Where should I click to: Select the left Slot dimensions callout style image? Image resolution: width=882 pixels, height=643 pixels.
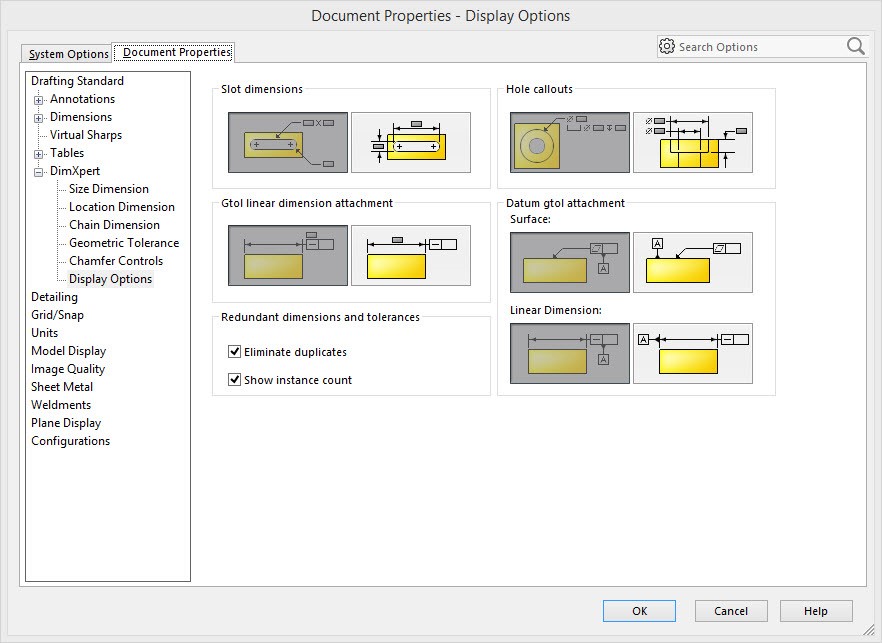(x=288, y=142)
